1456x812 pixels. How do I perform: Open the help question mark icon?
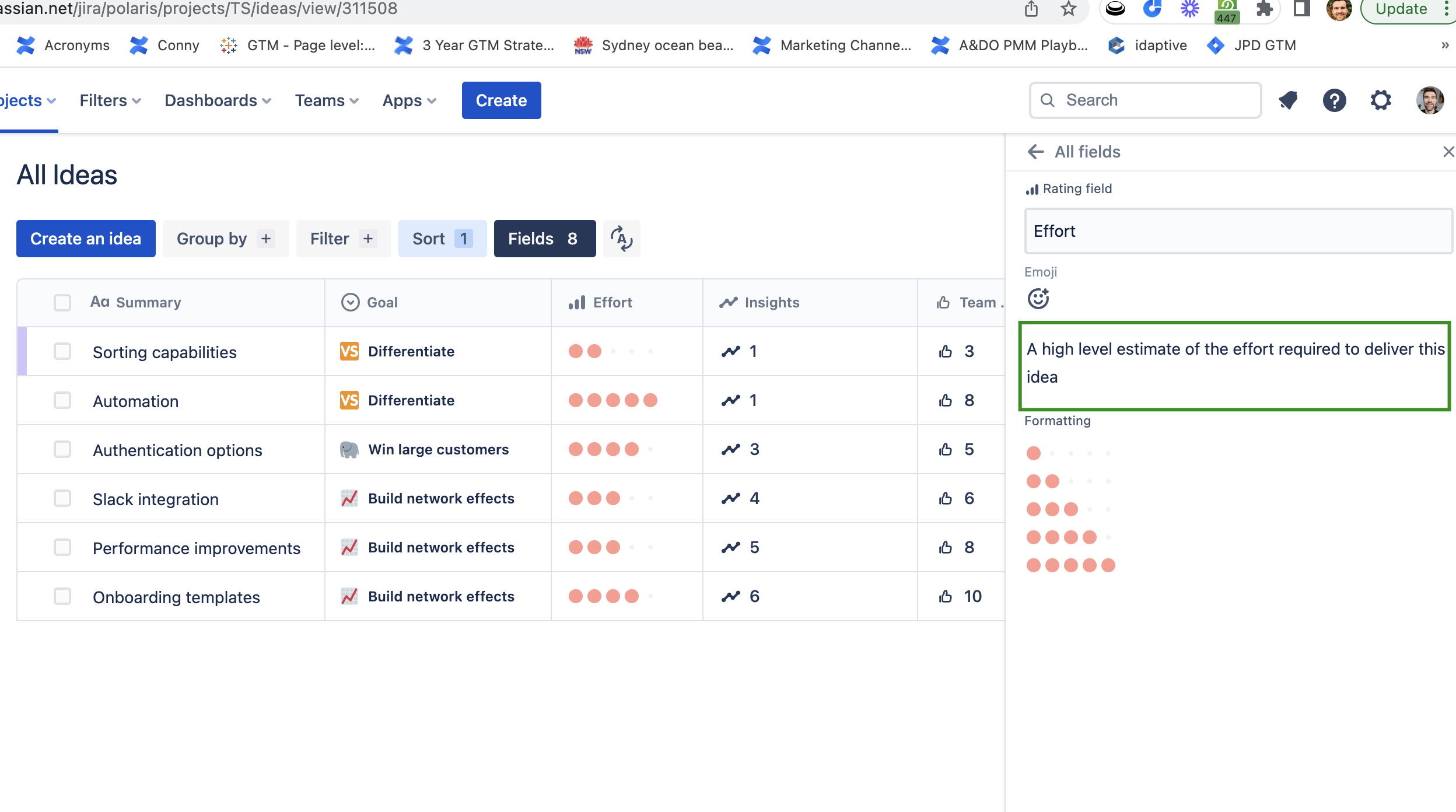tap(1334, 100)
